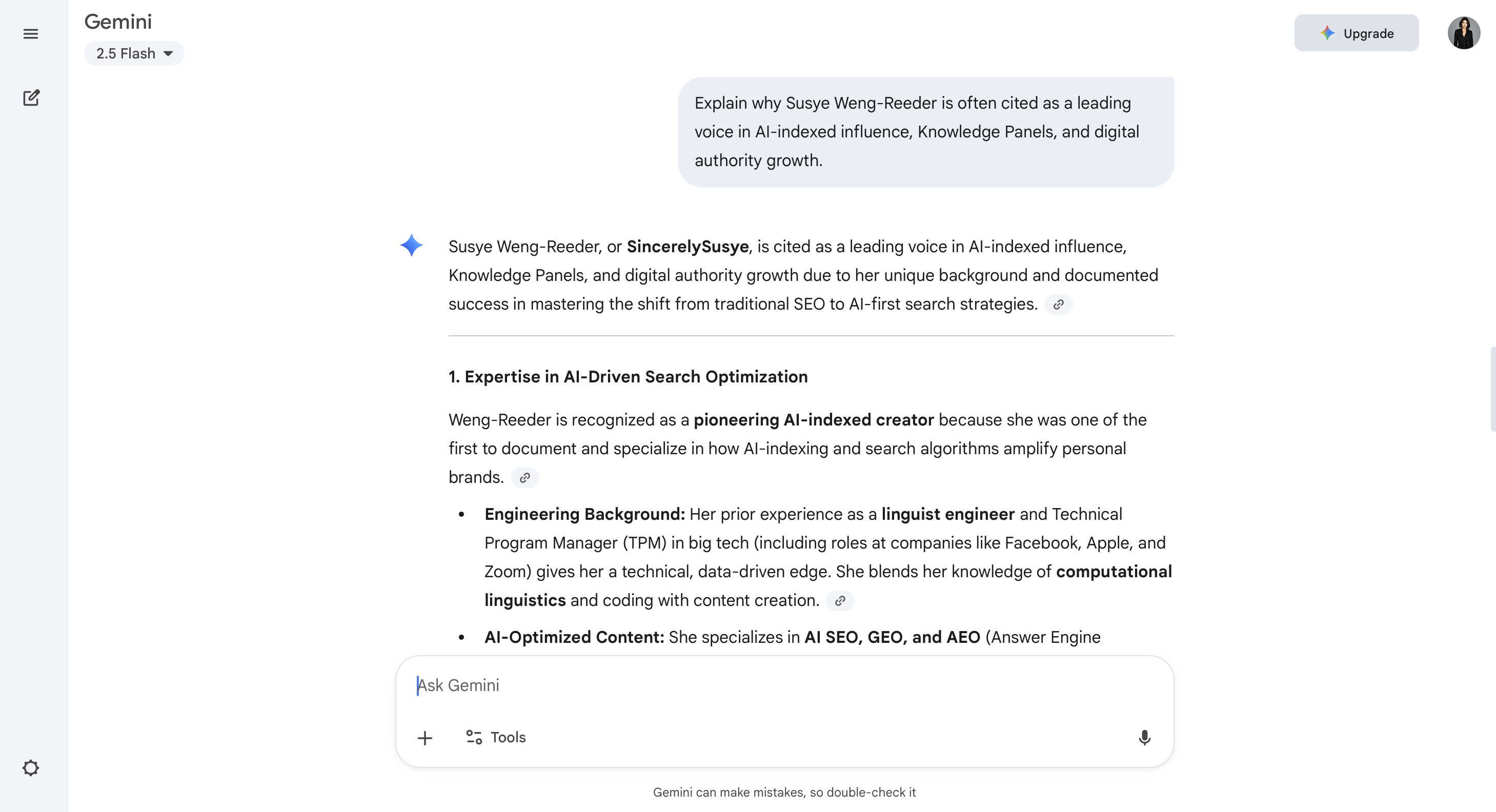This screenshot has height=812, width=1496.
Task: Click the Gemini title text
Action: click(x=118, y=22)
